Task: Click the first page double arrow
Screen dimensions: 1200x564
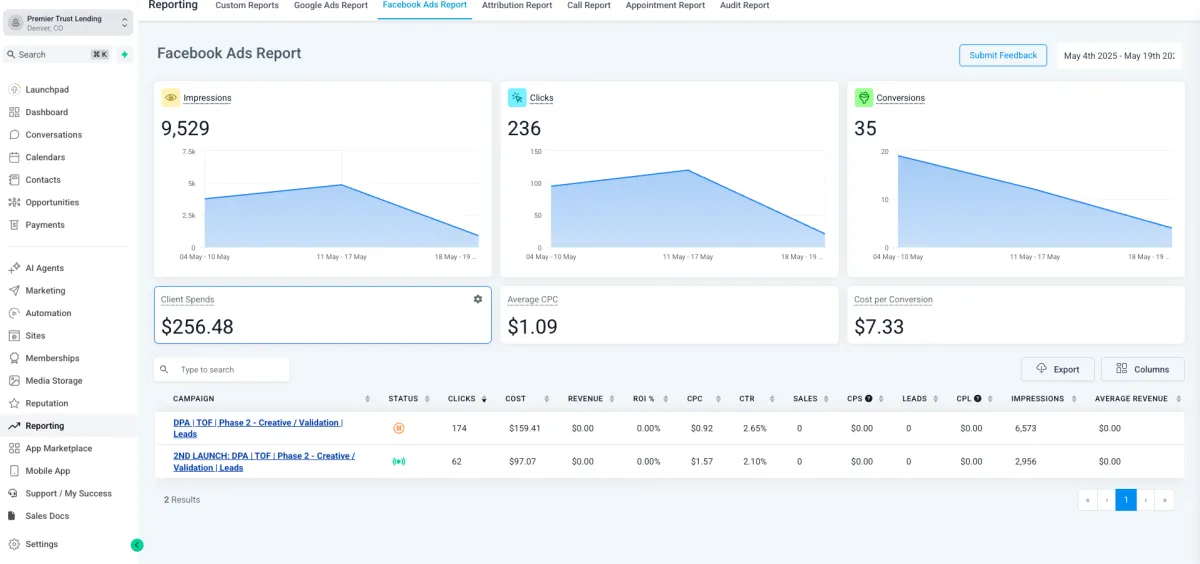Action: [x=1088, y=500]
